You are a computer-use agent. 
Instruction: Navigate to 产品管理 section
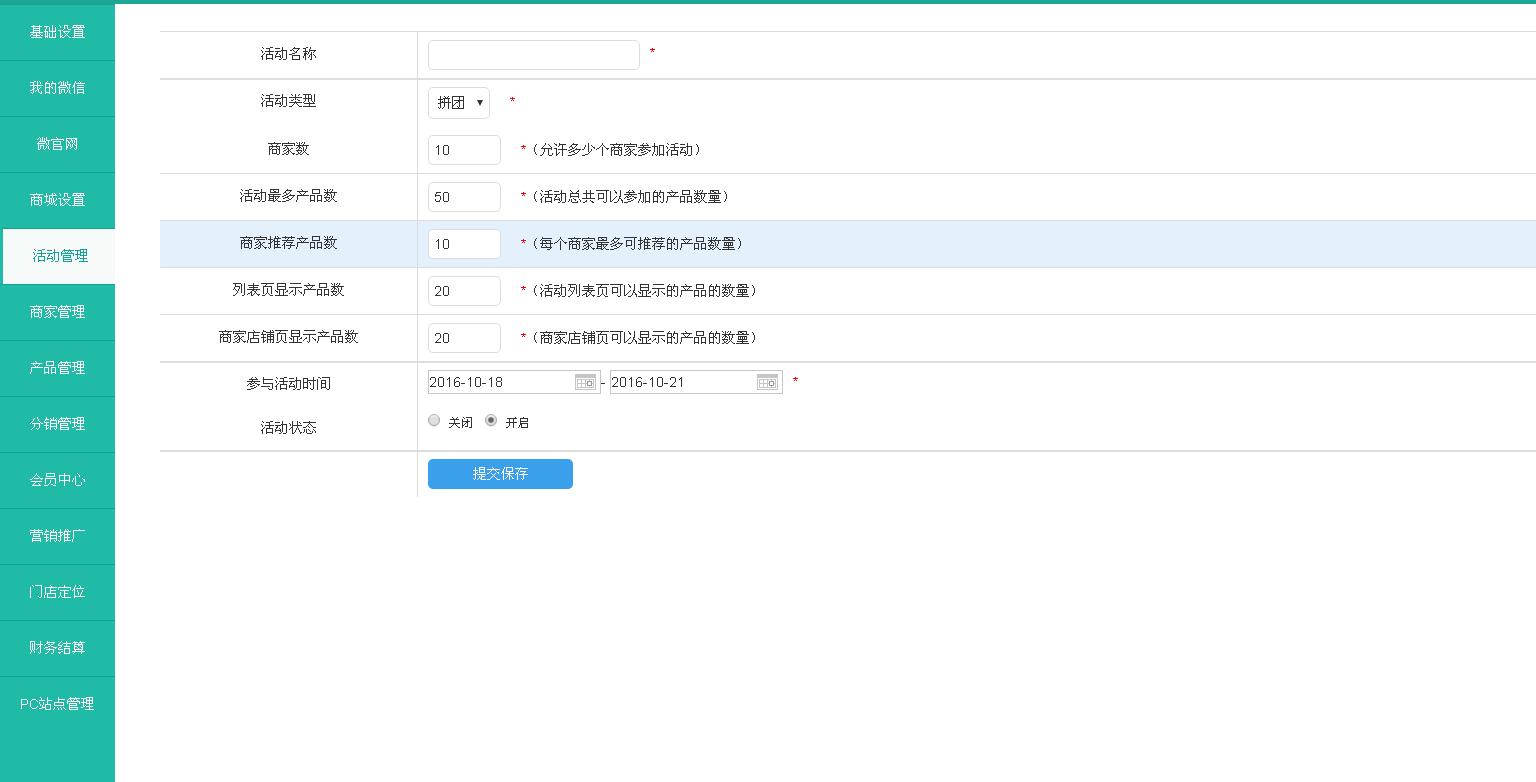(57, 368)
